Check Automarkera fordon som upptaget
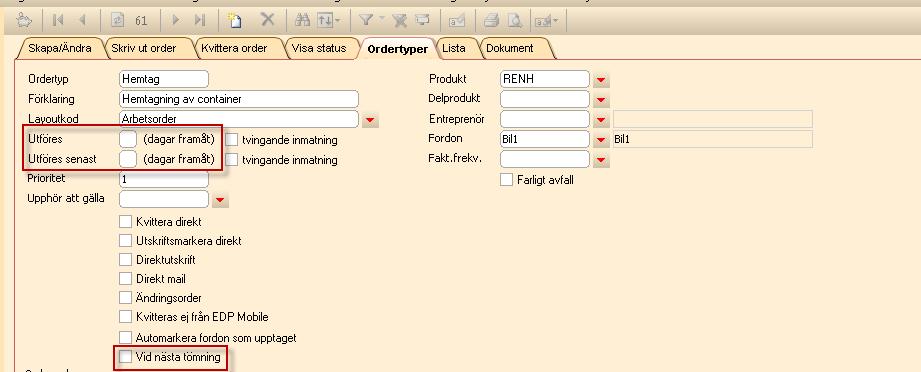The image size is (921, 372). pyautogui.click(x=125, y=337)
